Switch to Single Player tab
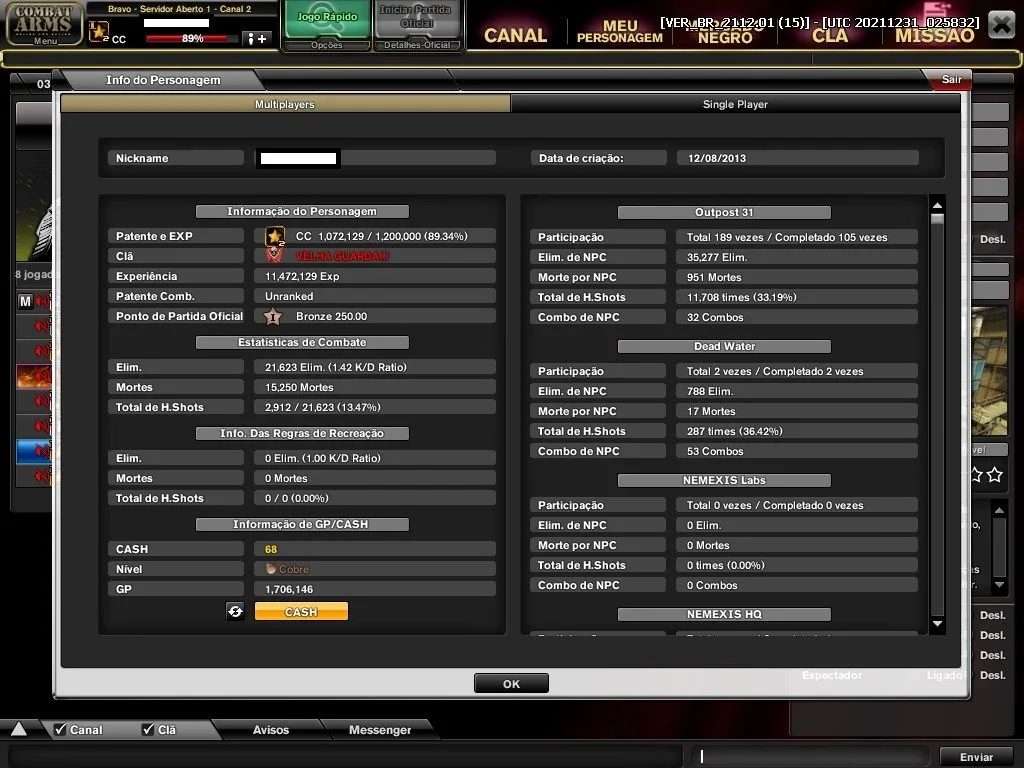Viewport: 1024px width, 768px height. tap(735, 104)
